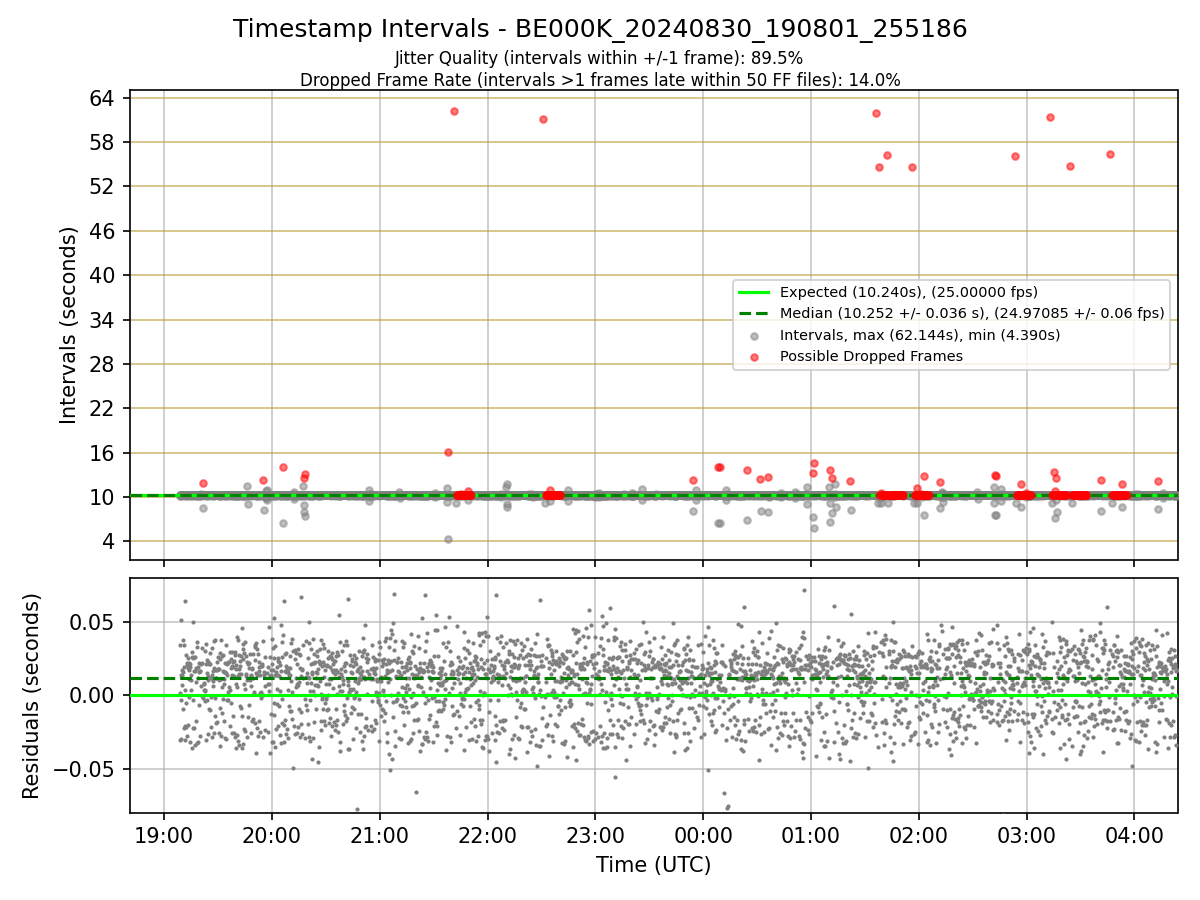Viewport: 1200px width, 900px height.
Task: Click the gray dot marker in the legend
Action: click(755, 335)
